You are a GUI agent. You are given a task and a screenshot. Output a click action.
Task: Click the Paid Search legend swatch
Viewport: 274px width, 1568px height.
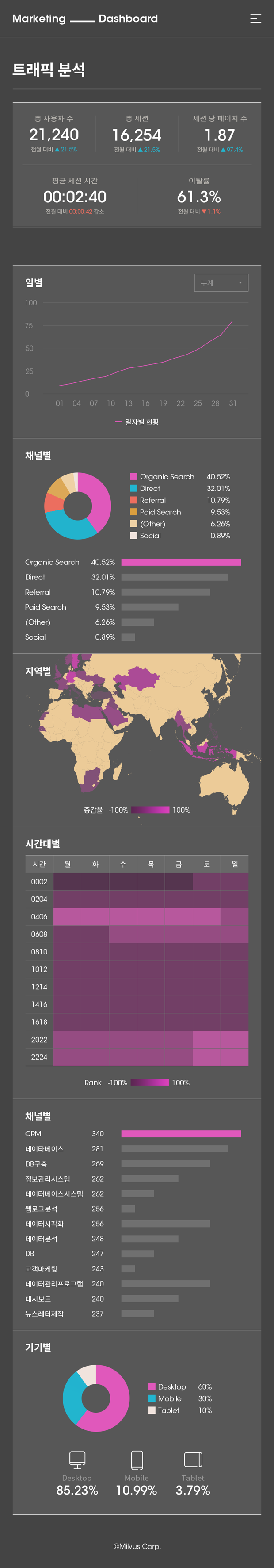pos(133,512)
